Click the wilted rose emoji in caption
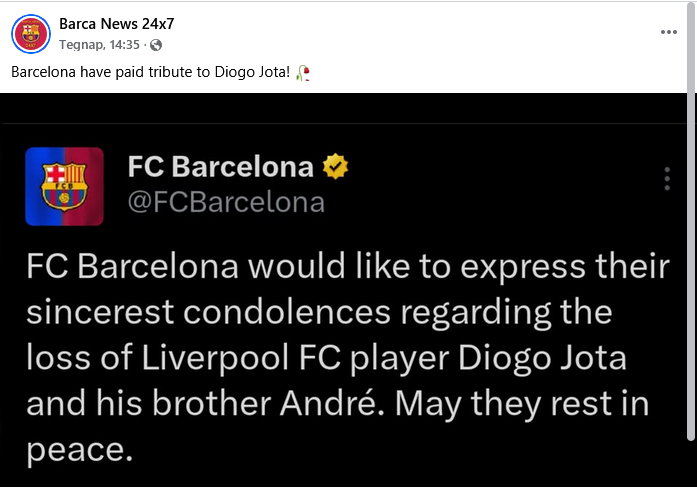Image resolution: width=697 pixels, height=489 pixels. [303, 72]
